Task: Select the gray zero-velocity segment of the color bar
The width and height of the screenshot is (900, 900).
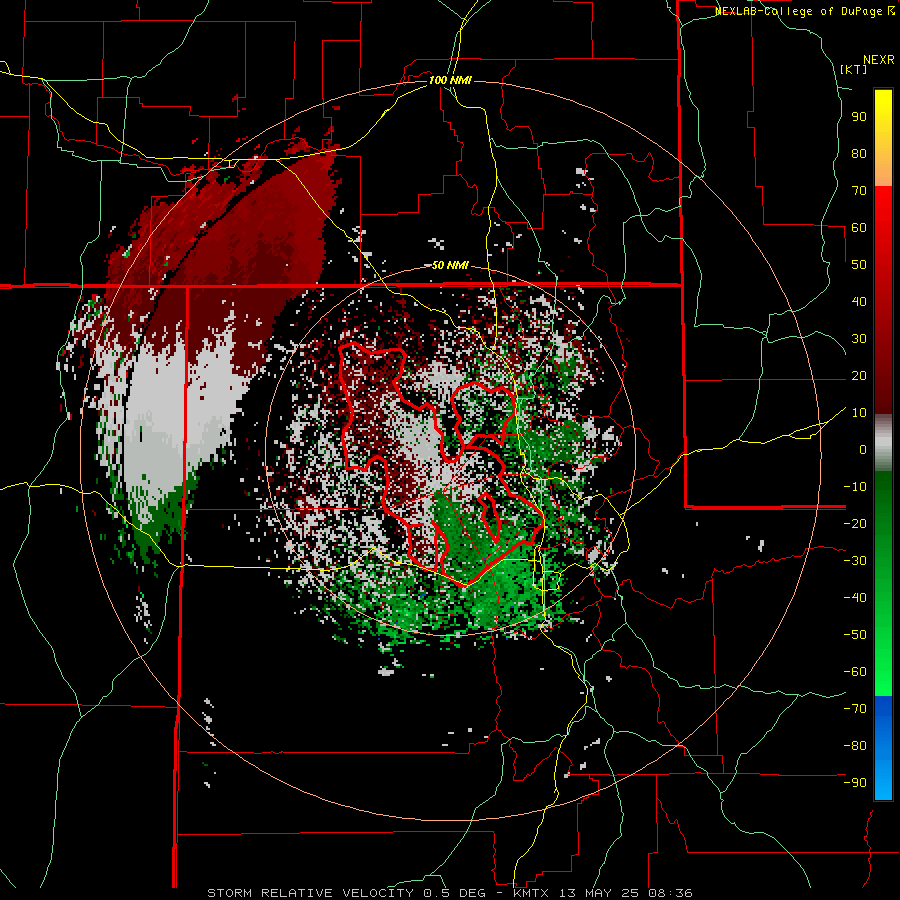Action: click(x=883, y=443)
